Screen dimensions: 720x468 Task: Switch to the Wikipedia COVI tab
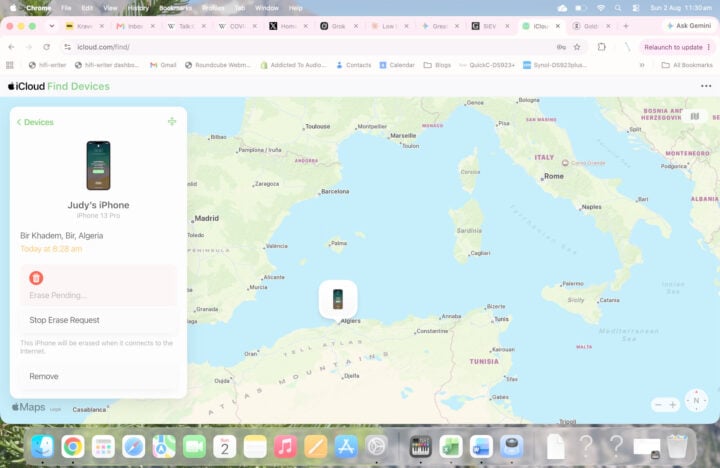[231, 26]
